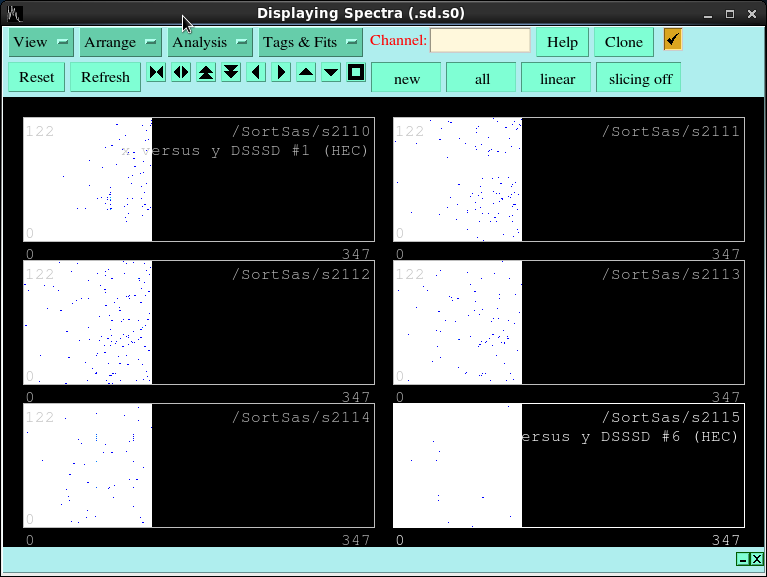Select the /SortSas/s2115 spectrum panel
This screenshot has width=767, height=577.
point(569,466)
